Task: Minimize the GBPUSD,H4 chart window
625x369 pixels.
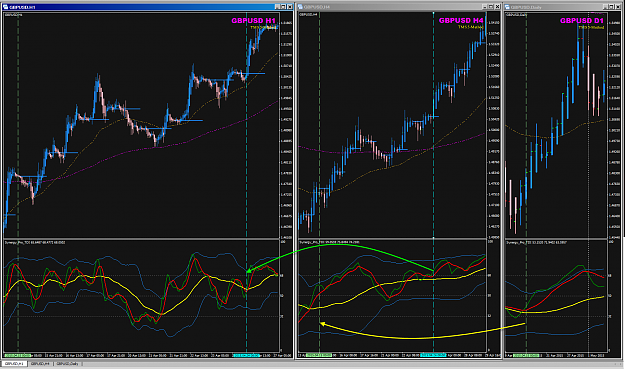Action: tap(485, 7)
